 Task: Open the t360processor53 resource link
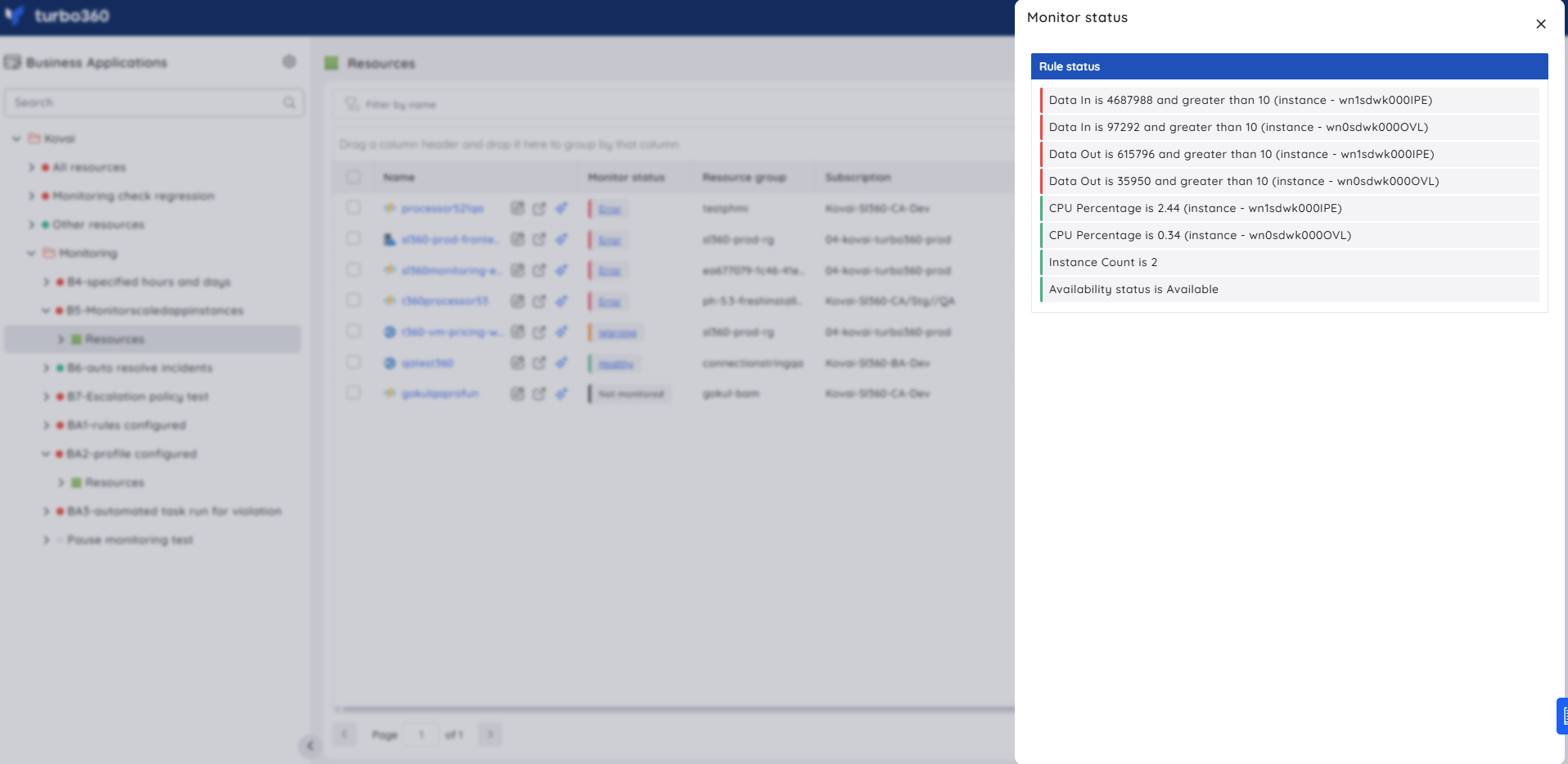(444, 301)
